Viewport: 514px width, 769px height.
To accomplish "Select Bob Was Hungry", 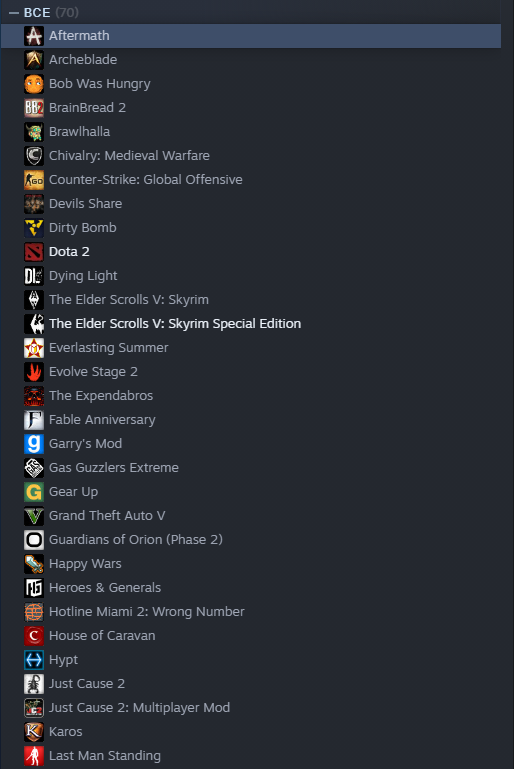I will click(x=251, y=84).
